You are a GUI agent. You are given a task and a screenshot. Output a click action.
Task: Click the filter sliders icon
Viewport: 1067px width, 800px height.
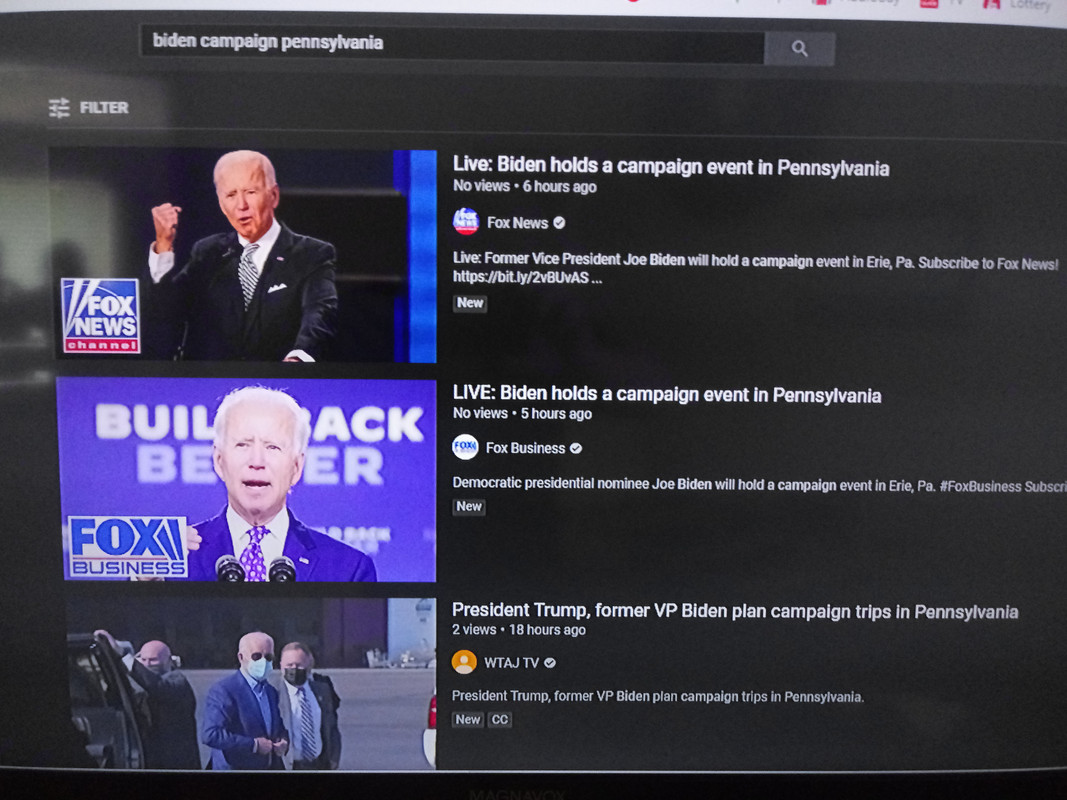(x=59, y=107)
